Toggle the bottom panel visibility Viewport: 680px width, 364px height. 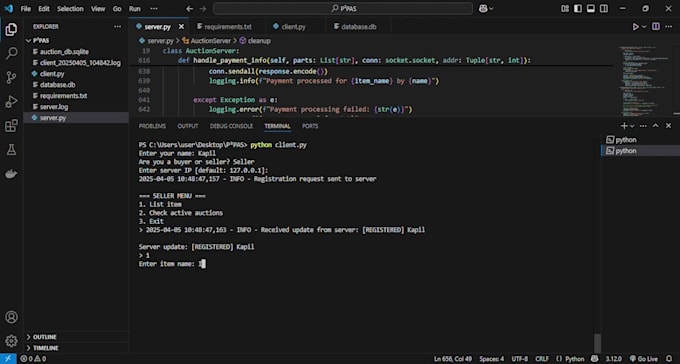click(x=591, y=9)
